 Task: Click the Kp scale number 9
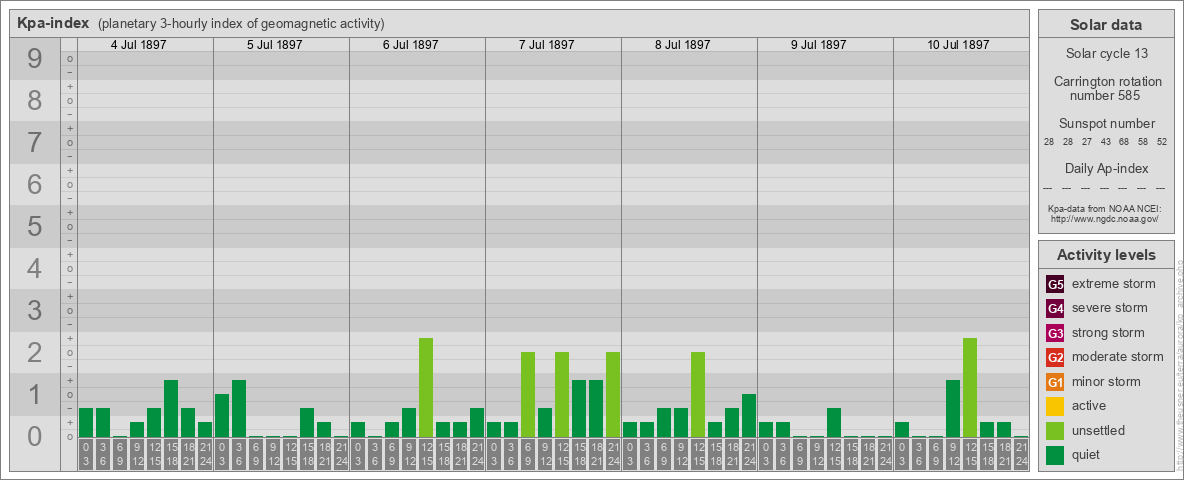click(35, 59)
